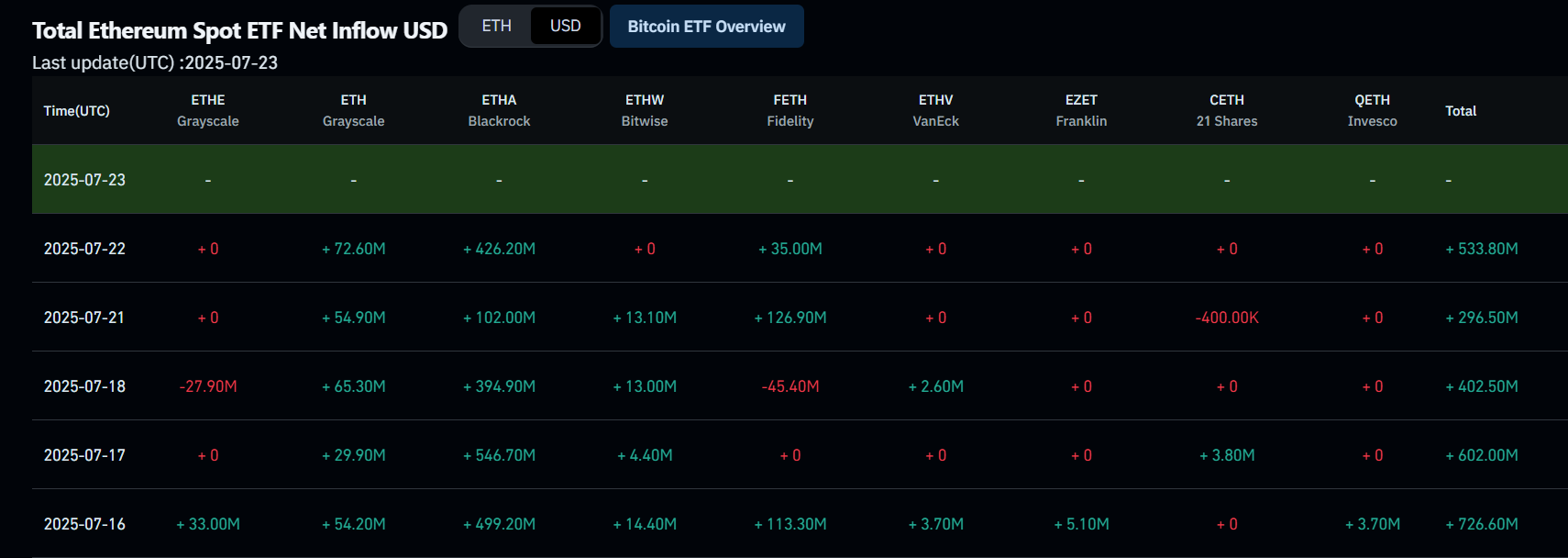Open the Bitcoin ETF Overview

706,27
